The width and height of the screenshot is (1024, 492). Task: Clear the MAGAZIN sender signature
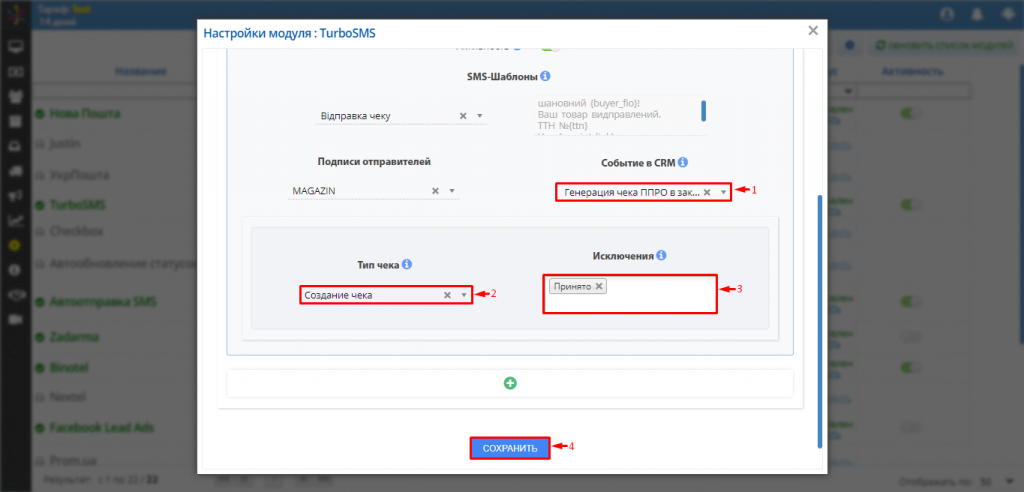(x=435, y=191)
